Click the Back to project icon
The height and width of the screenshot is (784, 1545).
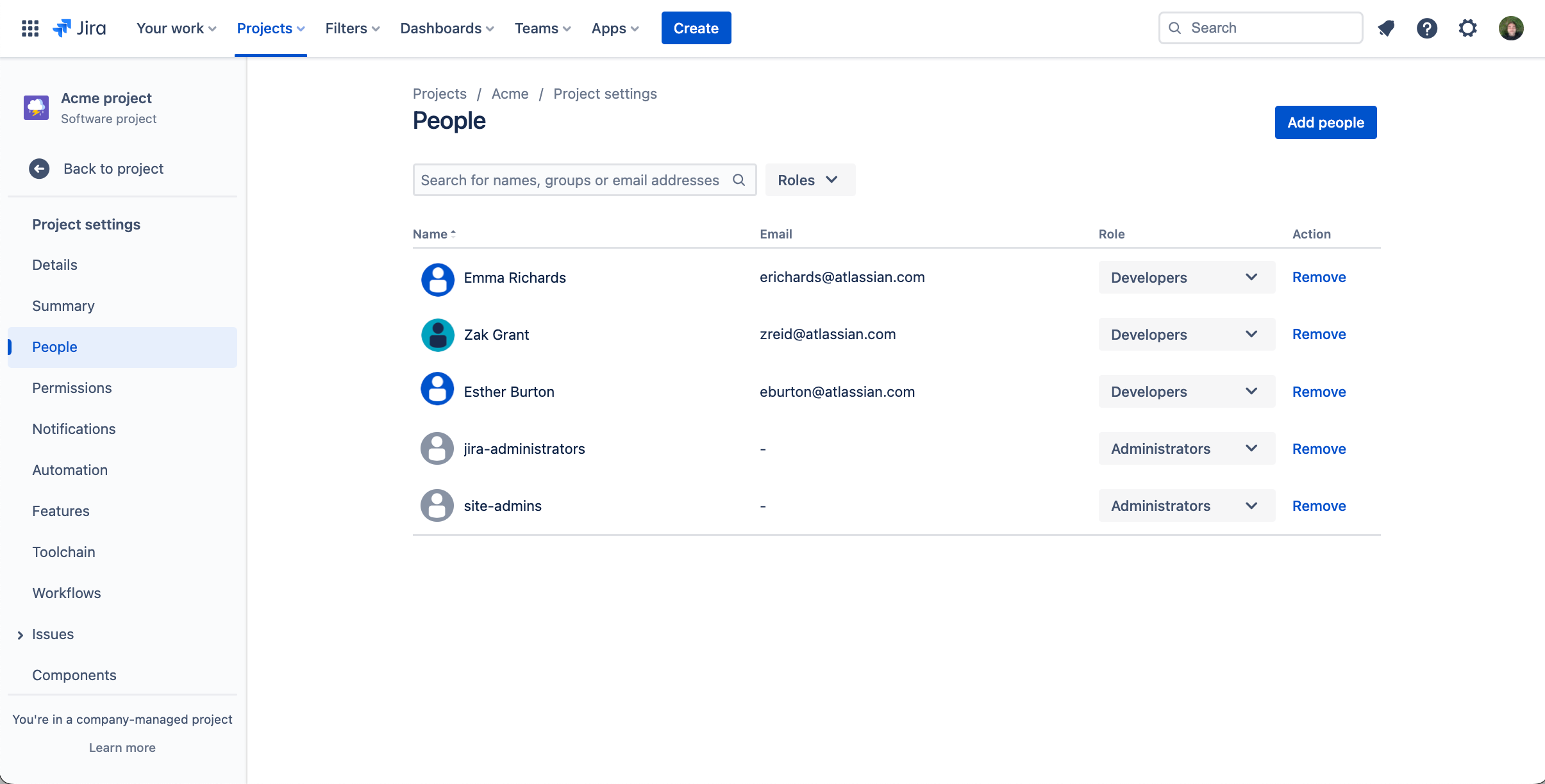pos(39,168)
